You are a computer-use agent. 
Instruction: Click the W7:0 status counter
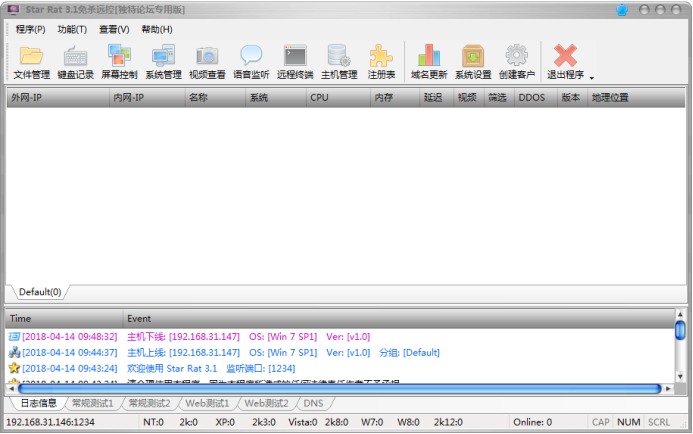(372, 422)
